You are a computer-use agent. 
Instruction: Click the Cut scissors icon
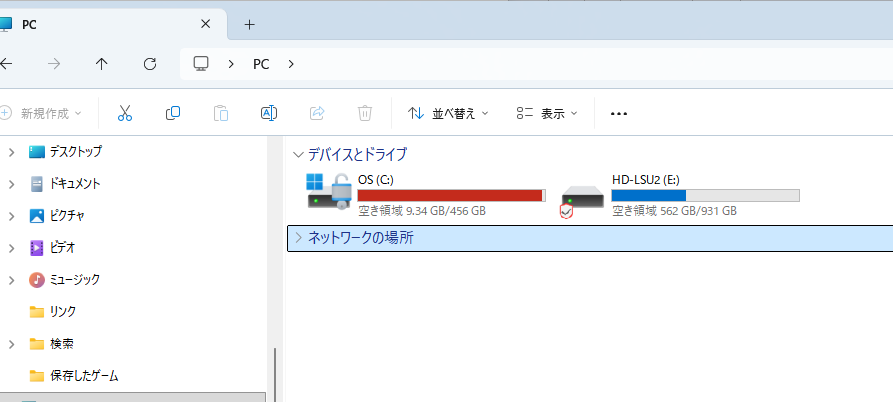(x=125, y=113)
